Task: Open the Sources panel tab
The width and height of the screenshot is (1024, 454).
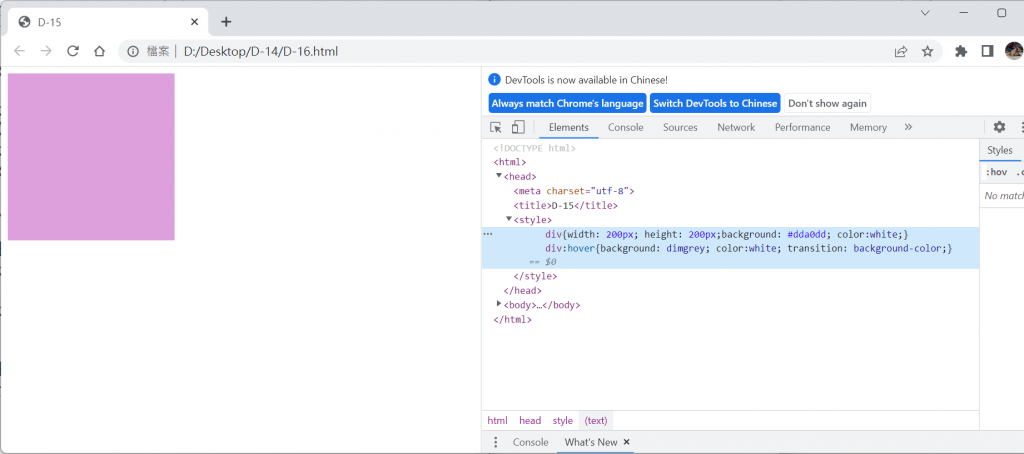Action: point(680,127)
